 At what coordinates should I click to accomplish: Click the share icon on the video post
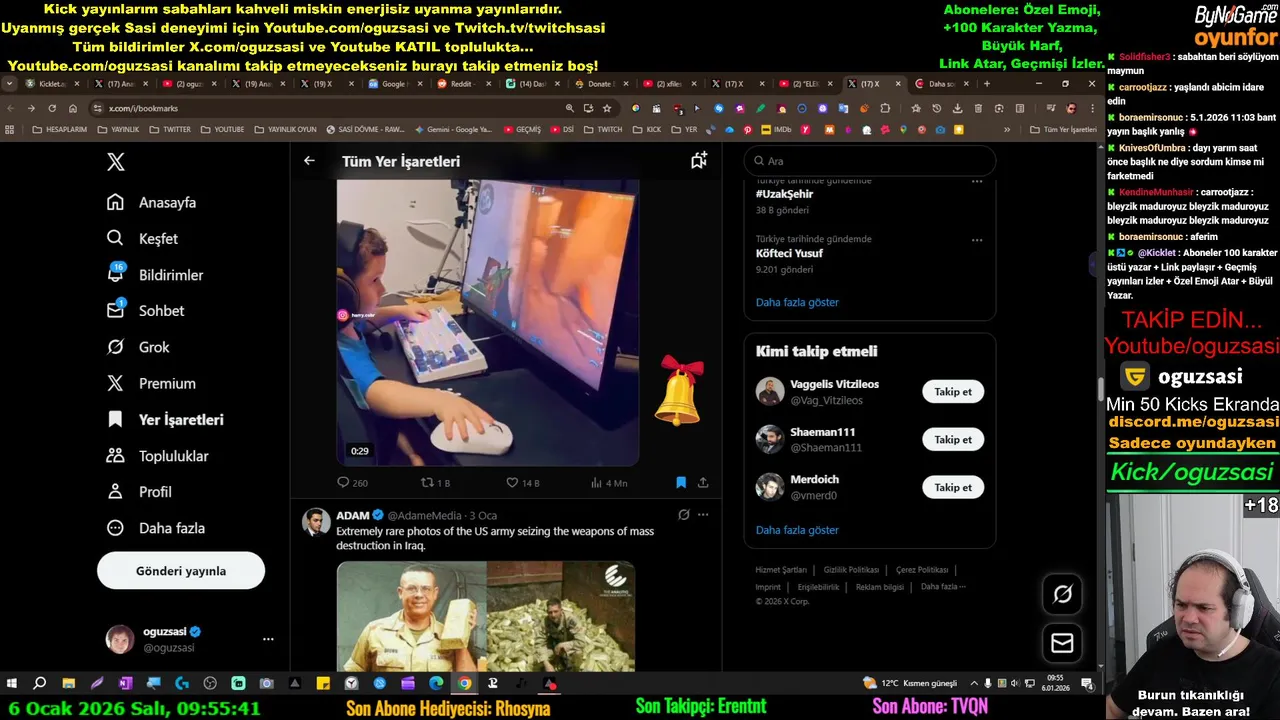(x=703, y=483)
